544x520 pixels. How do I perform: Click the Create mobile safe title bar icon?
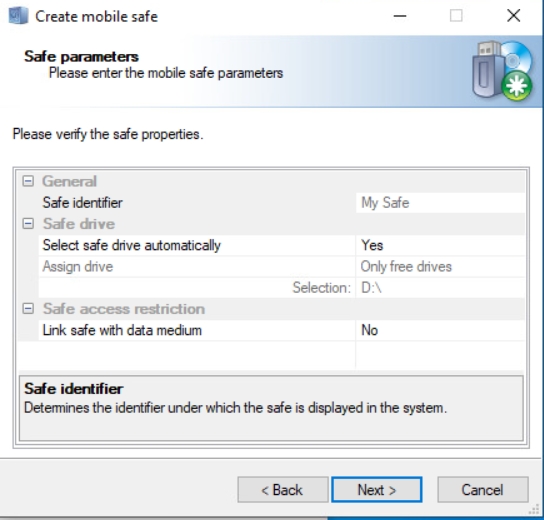click(18, 16)
